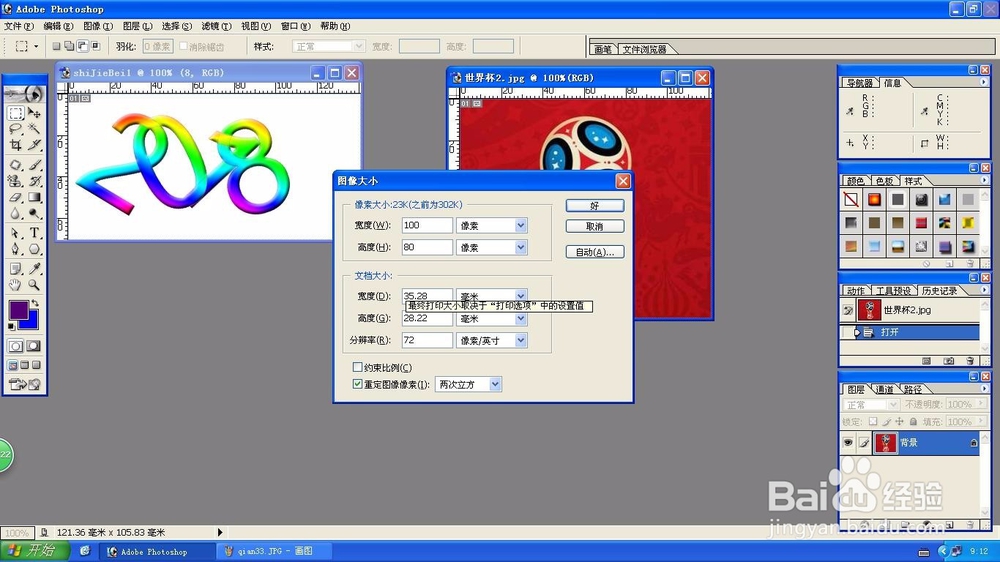This screenshot has height=562, width=1000.
Task: Hide the 背景 layer with eye icon
Action: (848, 442)
